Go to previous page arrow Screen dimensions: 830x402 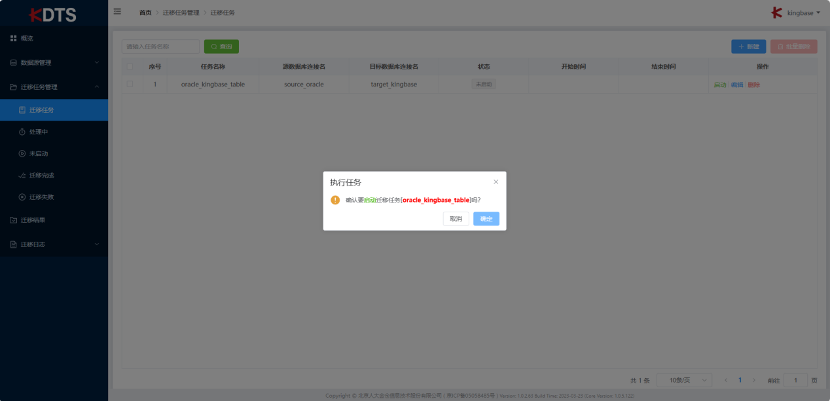pyautogui.click(x=726, y=380)
